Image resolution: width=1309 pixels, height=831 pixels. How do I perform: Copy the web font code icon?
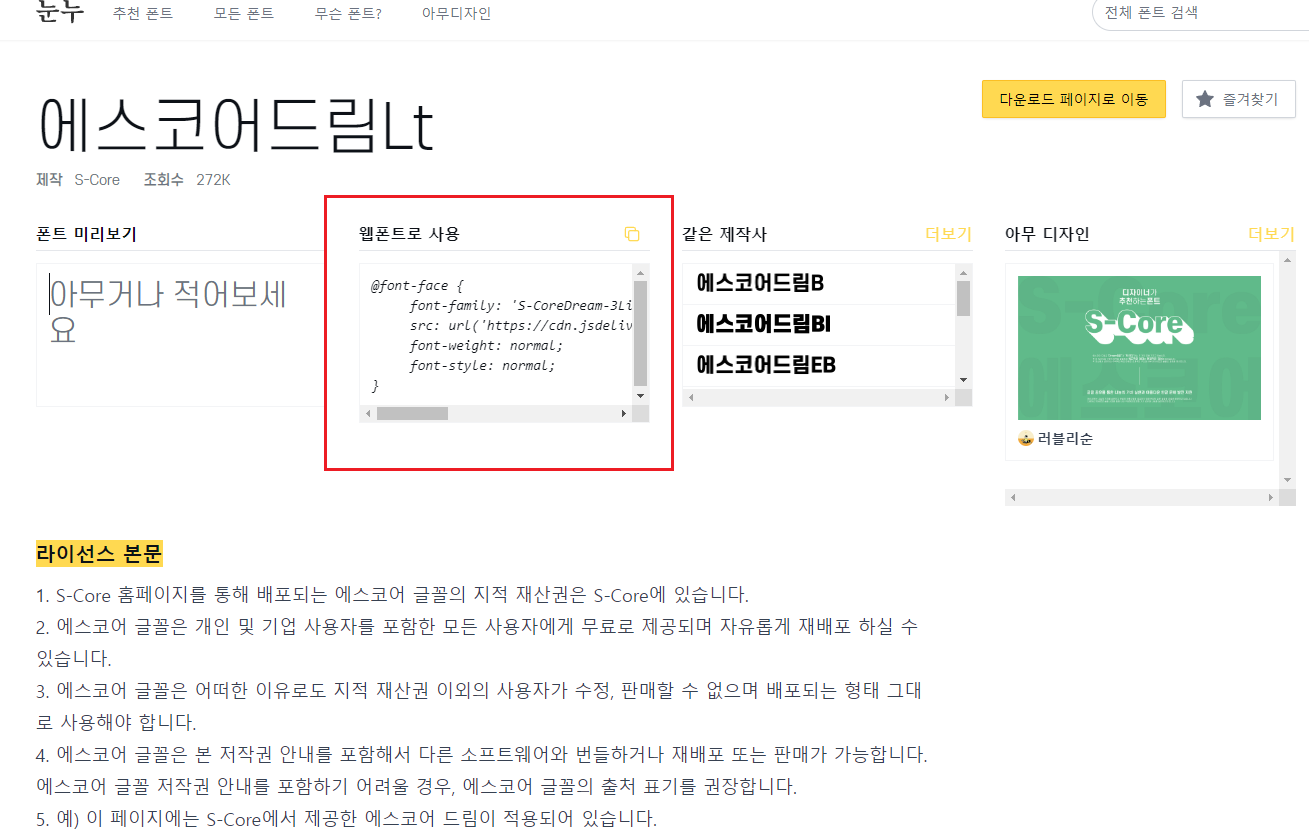[631, 234]
